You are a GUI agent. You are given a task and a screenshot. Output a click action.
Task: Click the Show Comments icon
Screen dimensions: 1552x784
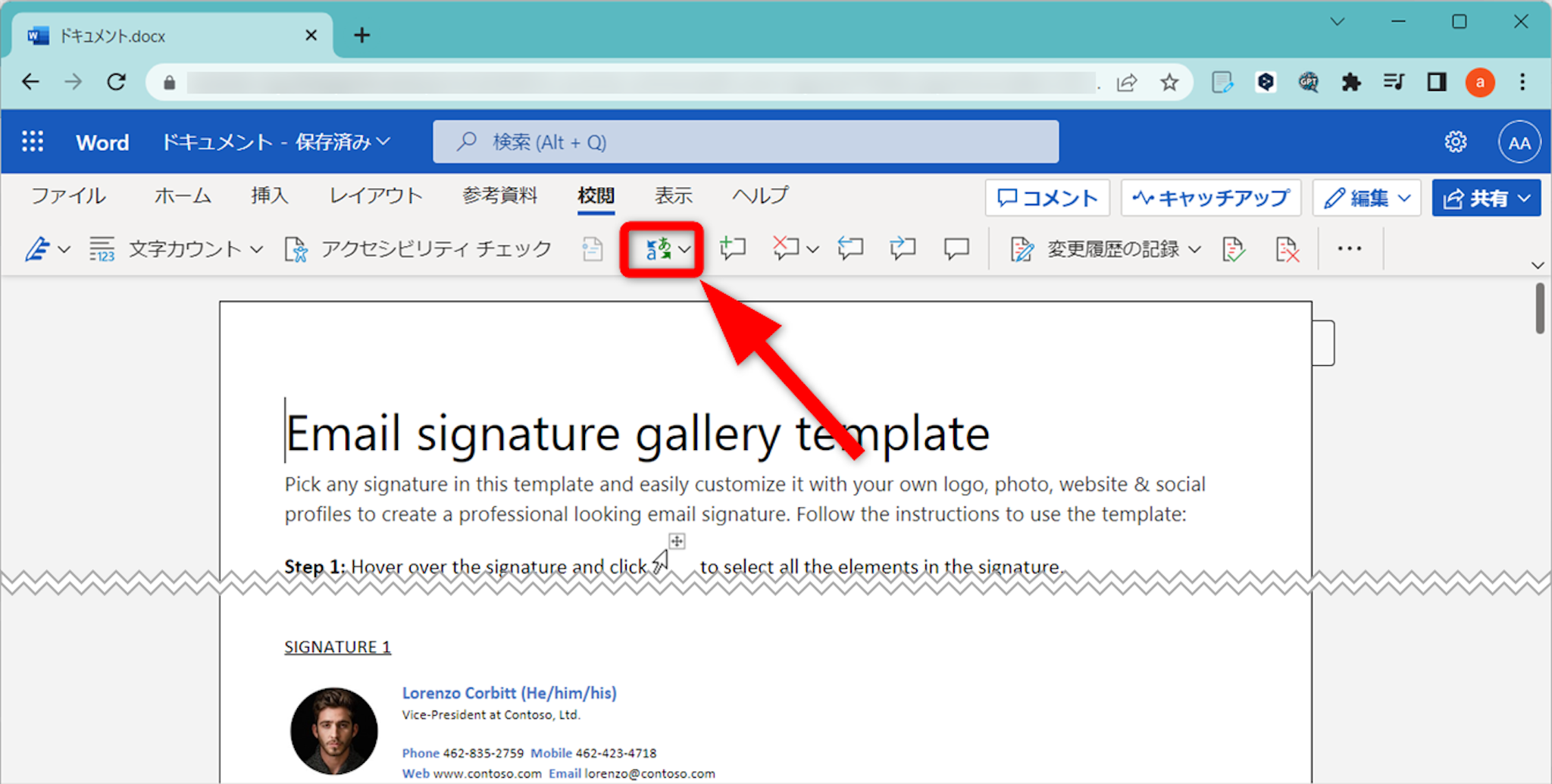tap(956, 248)
